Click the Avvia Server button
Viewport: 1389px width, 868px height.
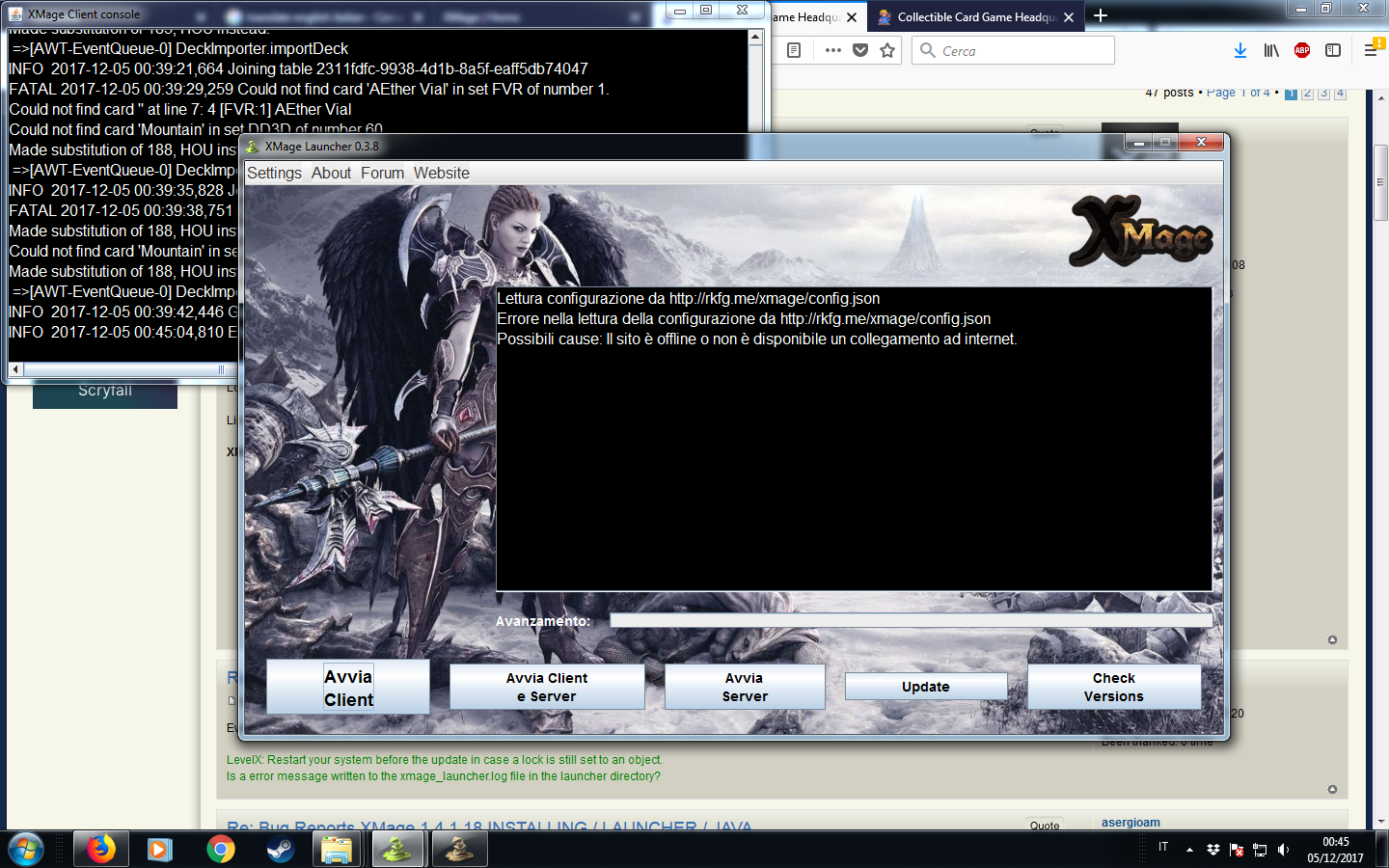pos(745,687)
